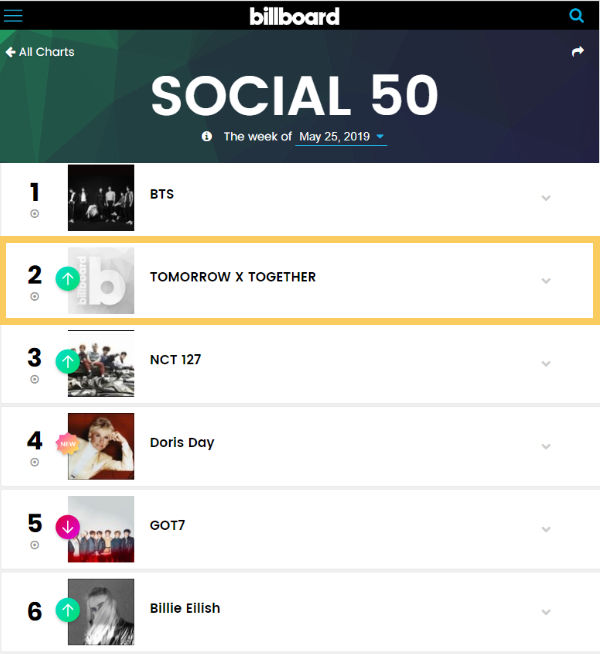Viewport: 600px width, 654px height.
Task: Click the Billboard logo
Action: 294,16
